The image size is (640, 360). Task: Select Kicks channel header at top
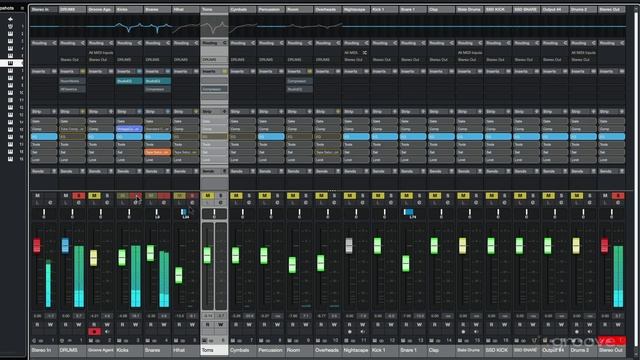pos(129,9)
